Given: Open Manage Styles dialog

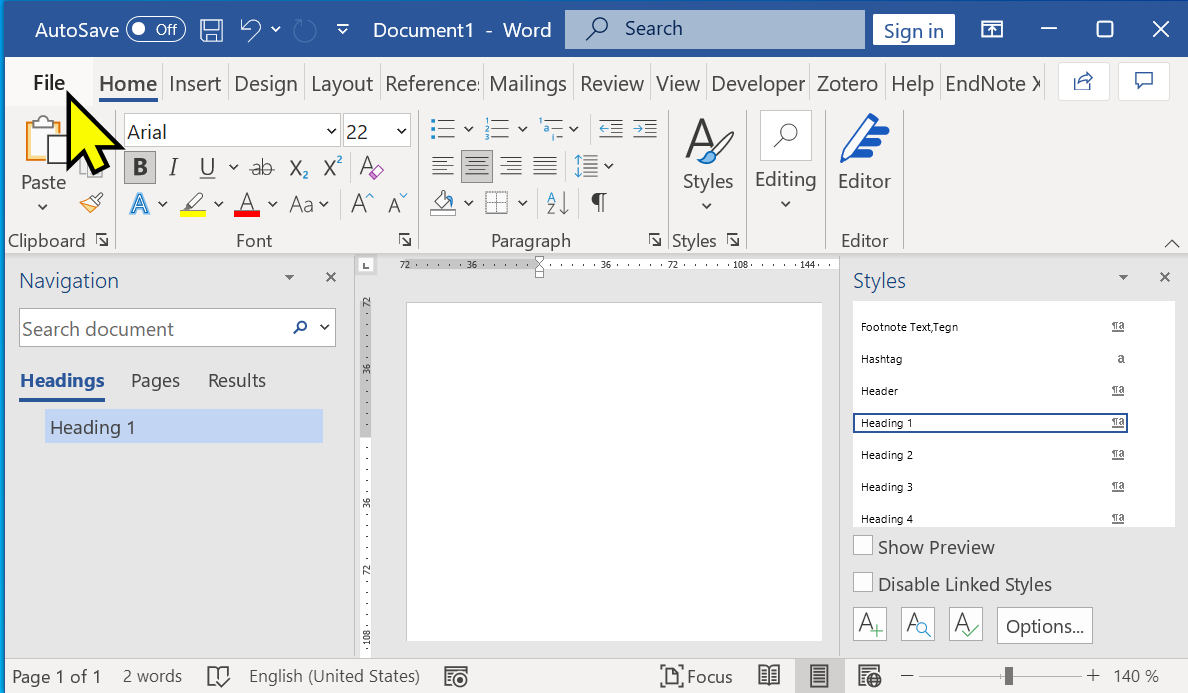Looking at the screenshot, I should [965, 625].
